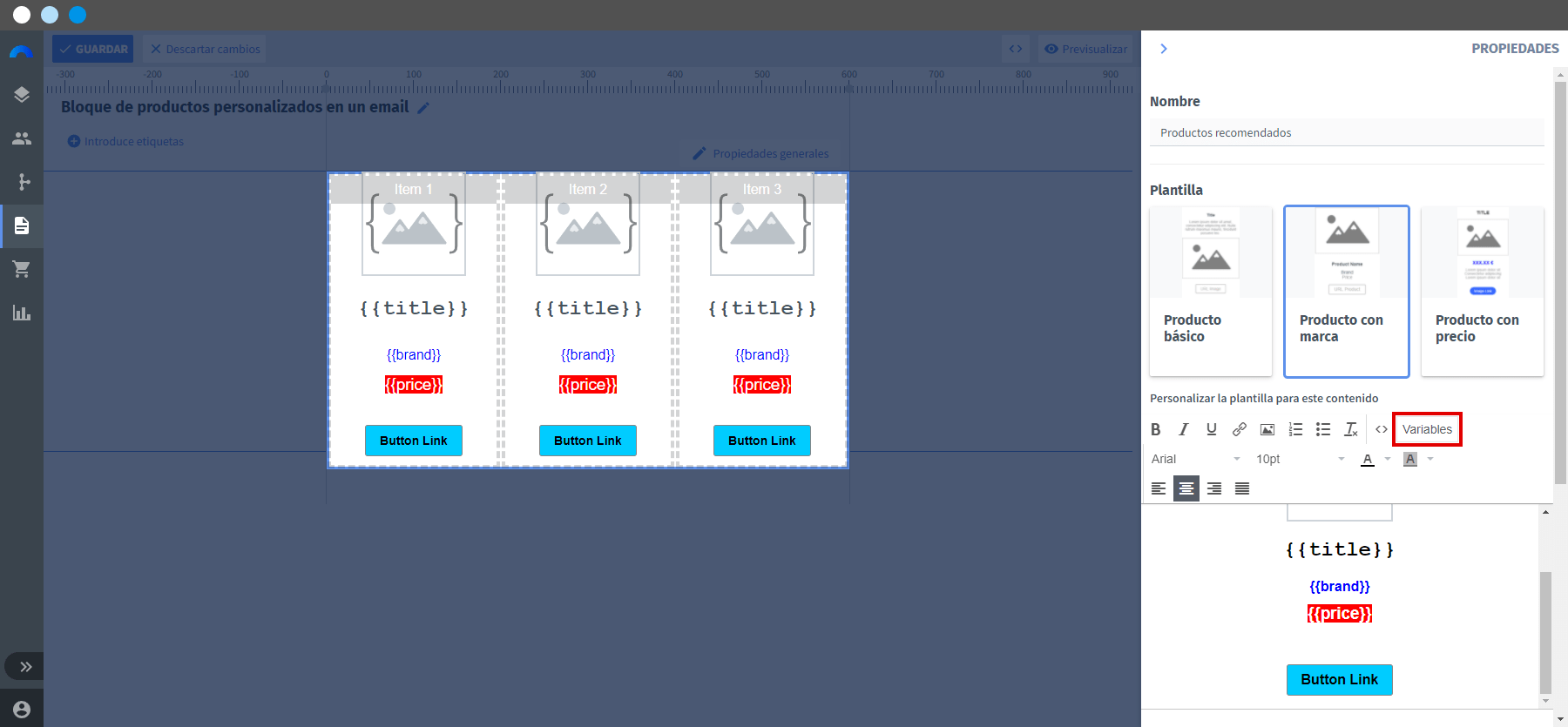Insert an image from editor toolbar
The width and height of the screenshot is (1568, 727).
coord(1267,429)
